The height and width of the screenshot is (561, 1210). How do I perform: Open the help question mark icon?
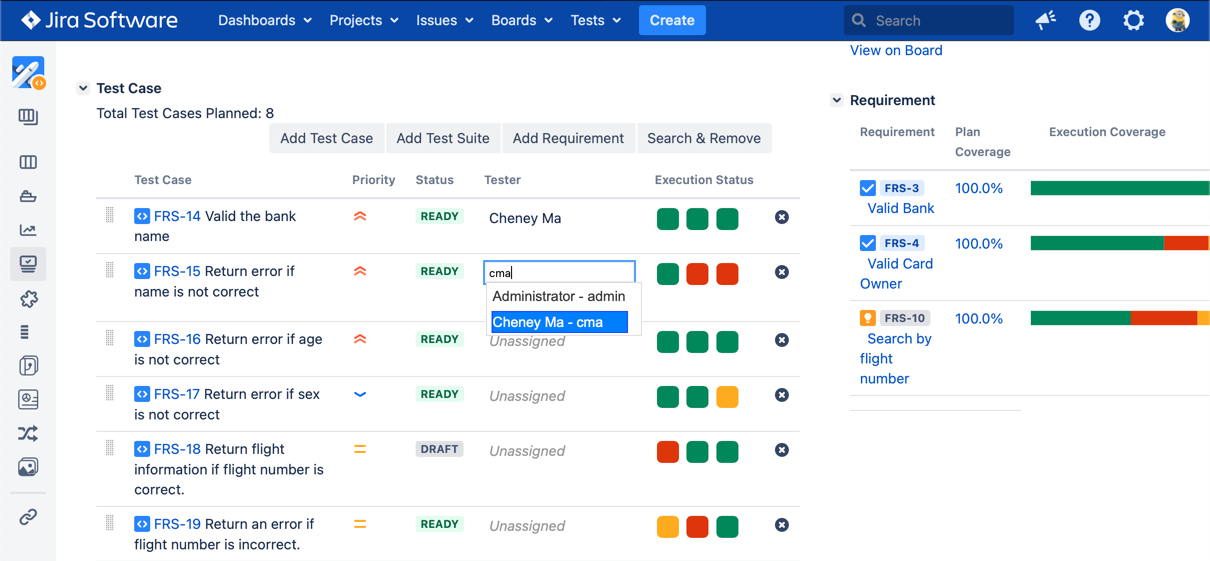point(1089,20)
